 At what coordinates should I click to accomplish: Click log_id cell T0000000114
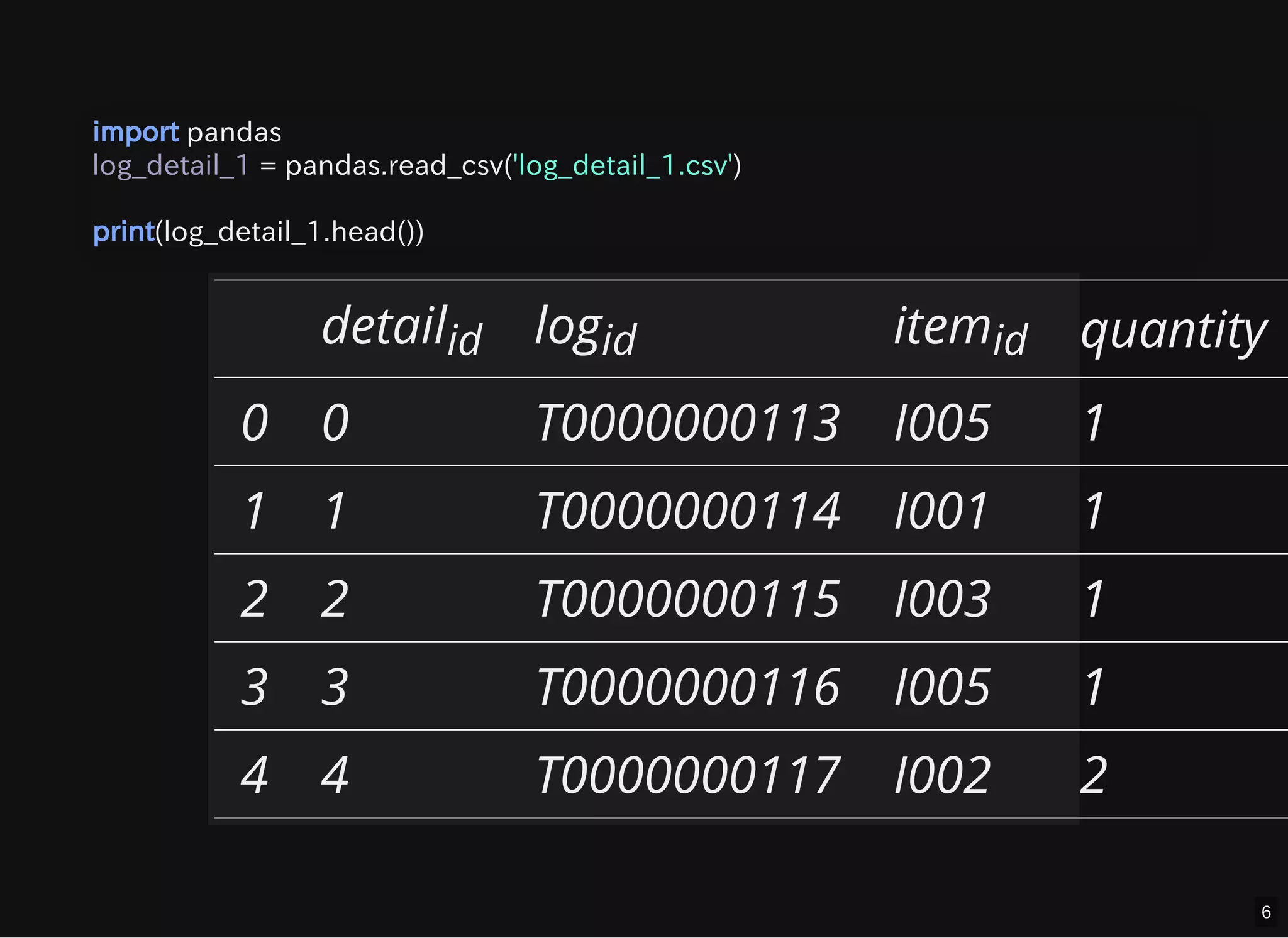(688, 510)
